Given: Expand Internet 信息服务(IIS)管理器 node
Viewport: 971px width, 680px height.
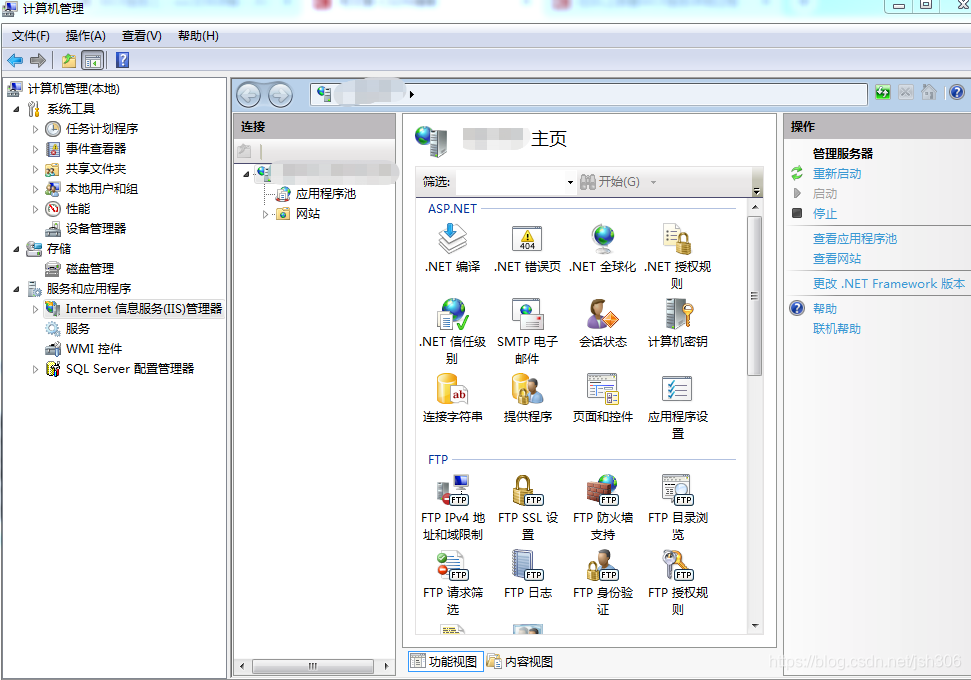Looking at the screenshot, I should pos(35,308).
